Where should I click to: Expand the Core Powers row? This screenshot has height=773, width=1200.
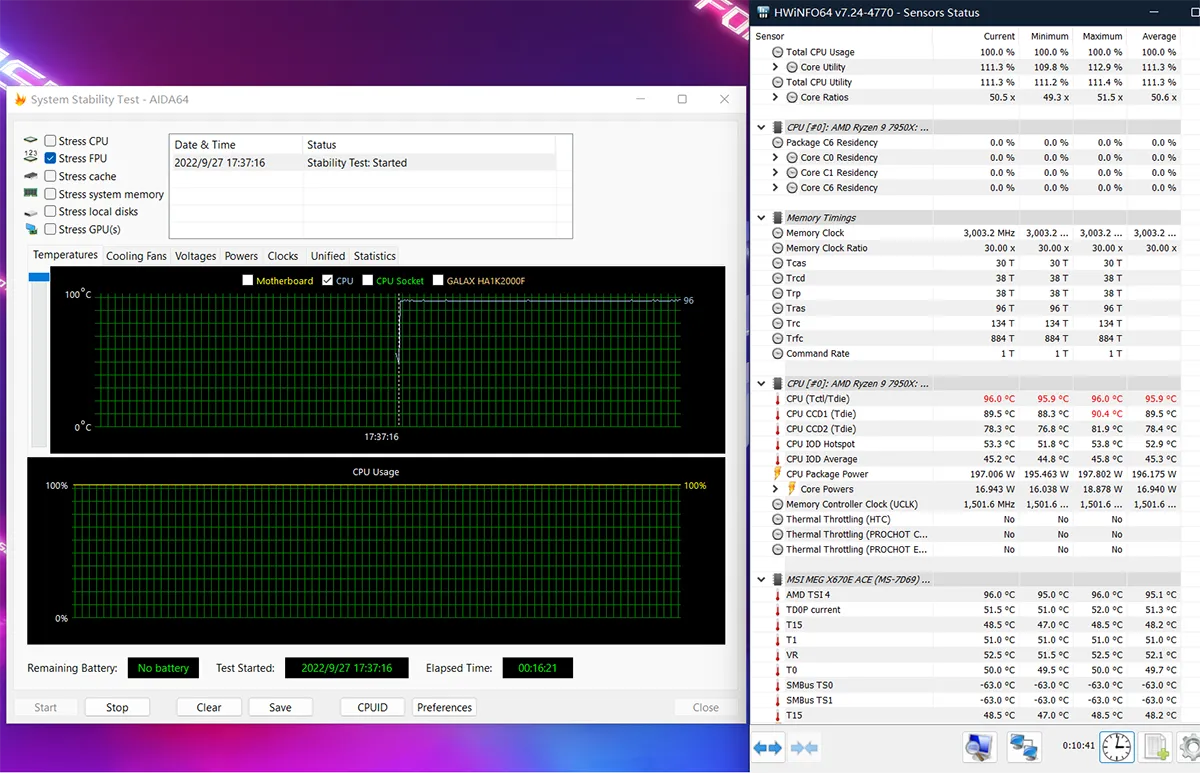click(777, 489)
